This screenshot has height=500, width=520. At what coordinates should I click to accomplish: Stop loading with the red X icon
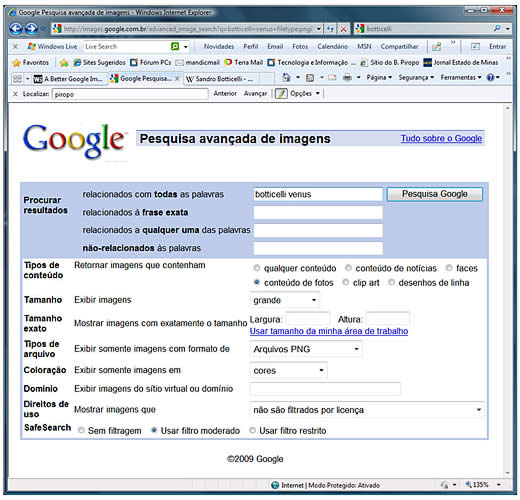(x=343, y=29)
